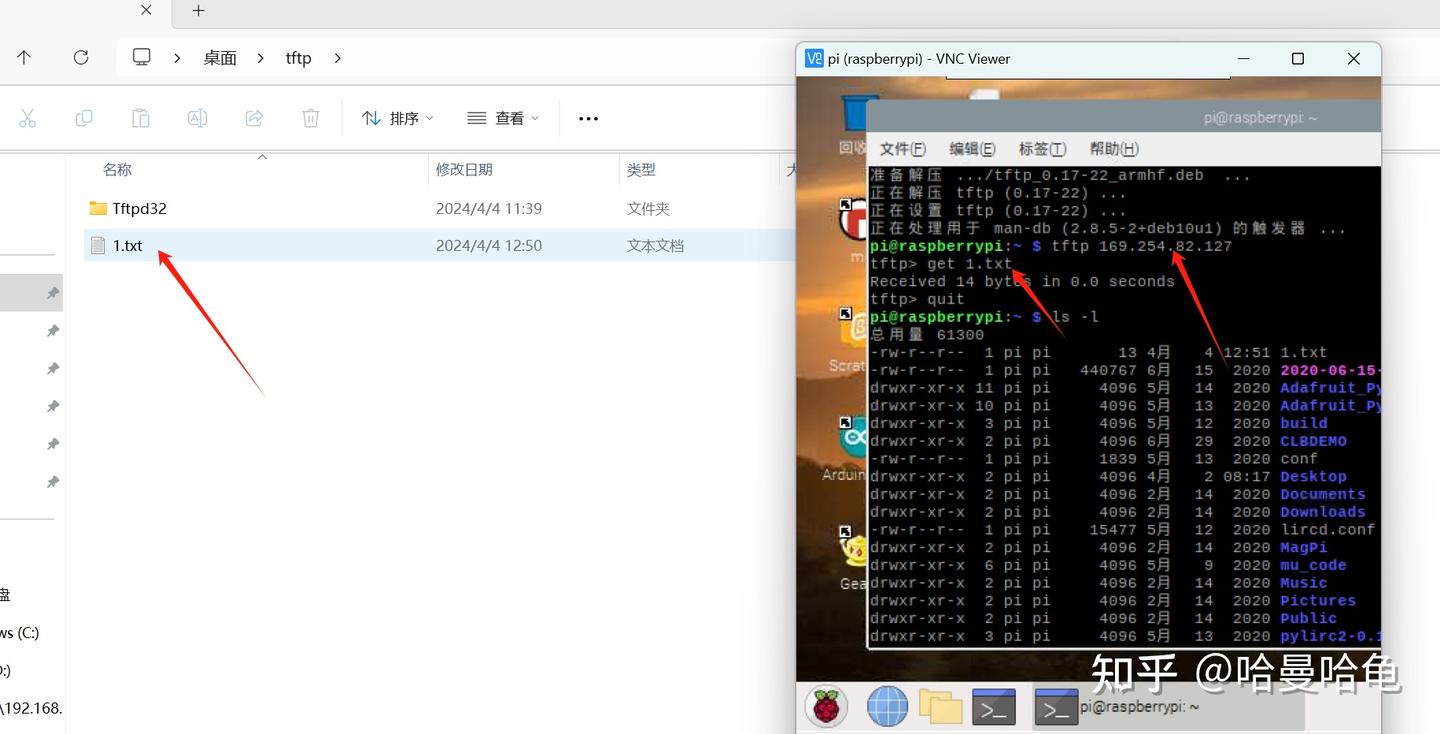This screenshot has width=1440, height=734.
Task: Click the Paste icon in Explorer toolbar
Action: pos(140,117)
